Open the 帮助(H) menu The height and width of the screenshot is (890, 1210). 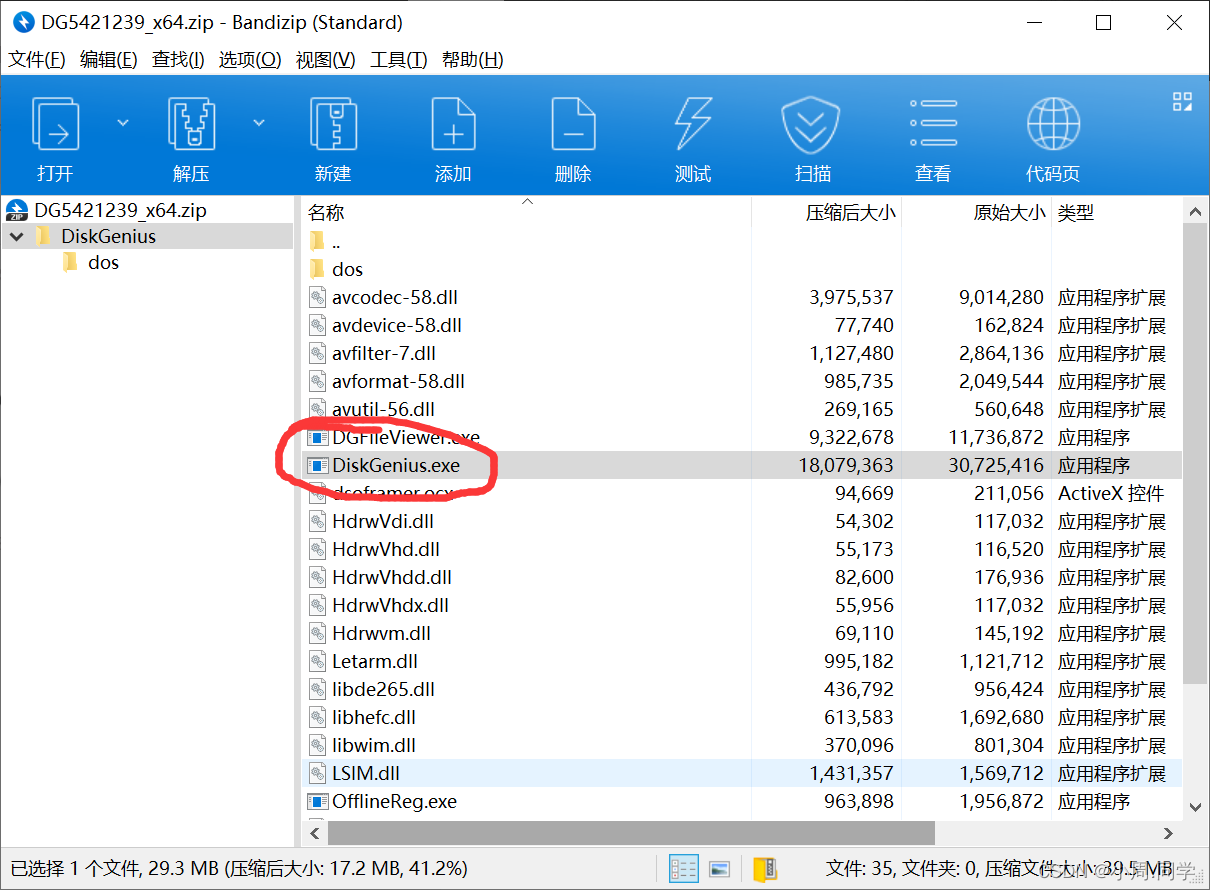472,60
